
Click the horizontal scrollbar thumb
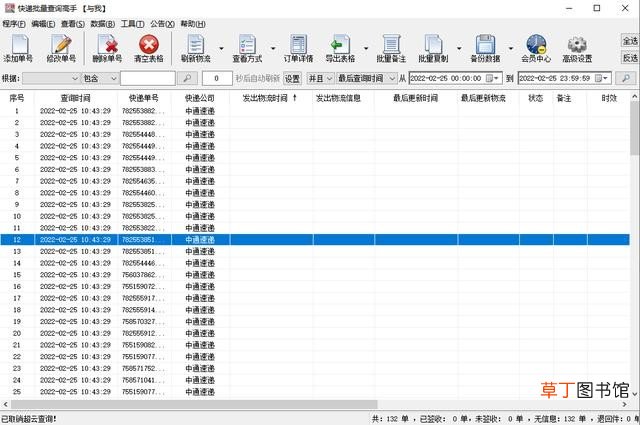click(194, 404)
